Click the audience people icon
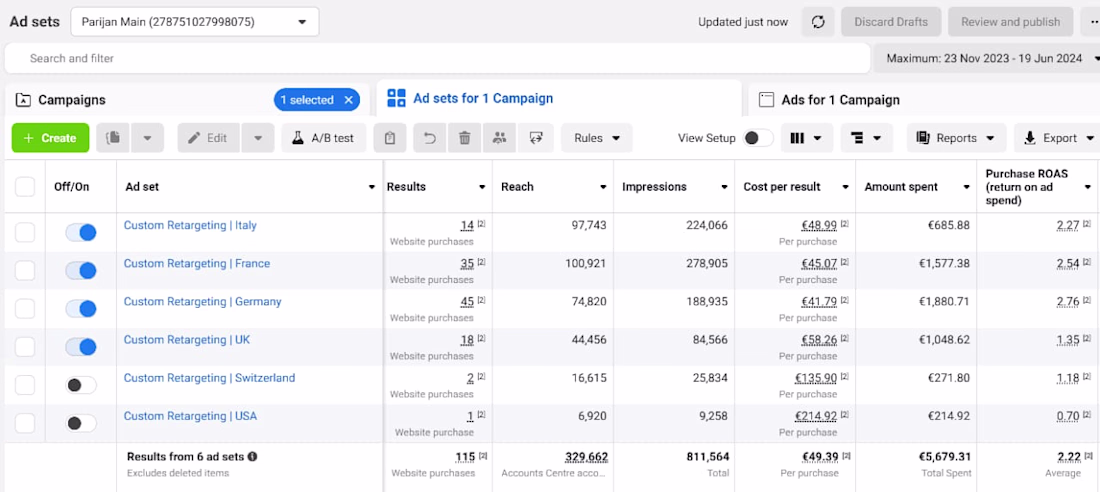The image size is (1100, 492). 499,138
